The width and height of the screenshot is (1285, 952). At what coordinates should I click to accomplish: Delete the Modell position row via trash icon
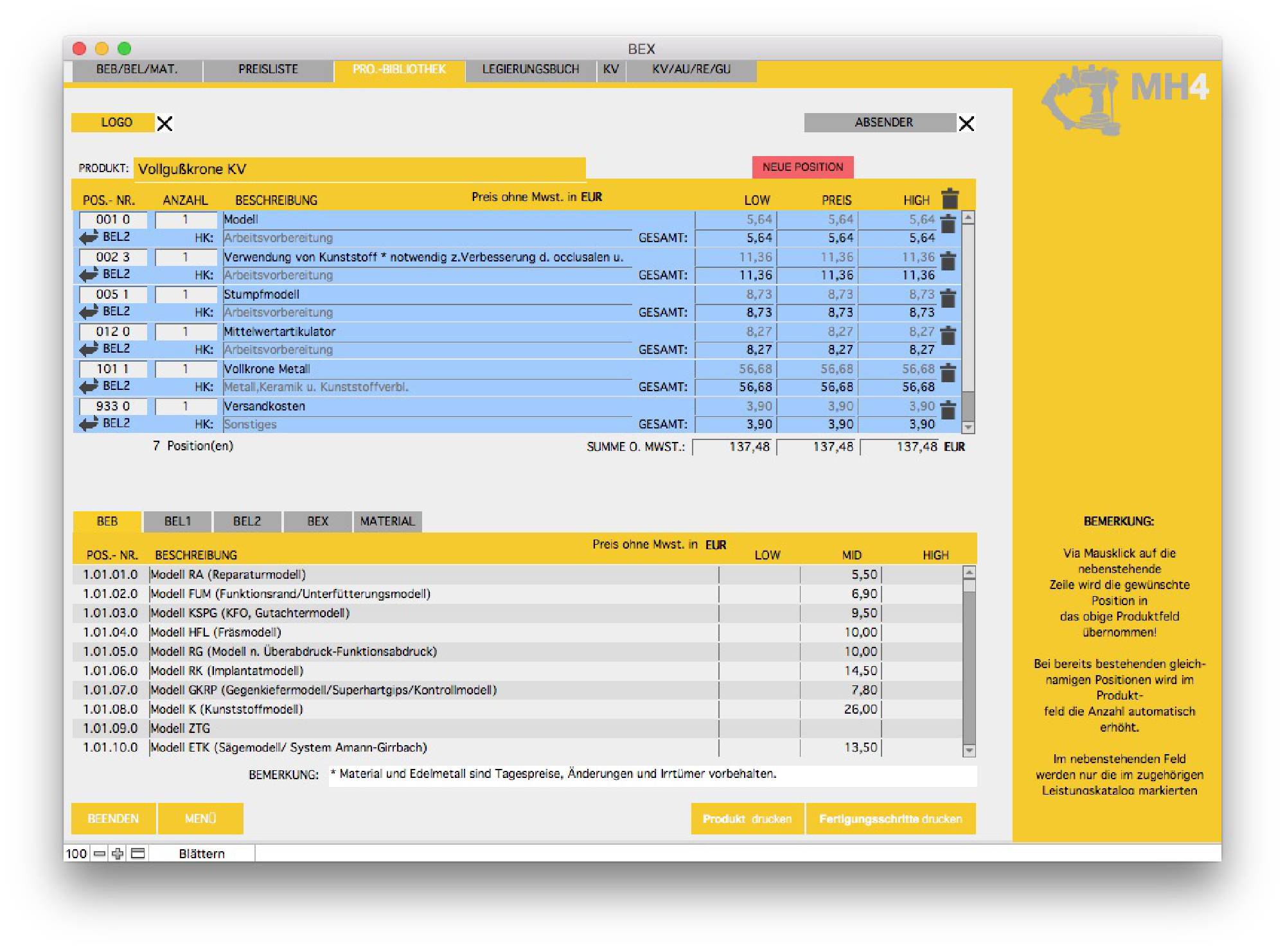[948, 224]
